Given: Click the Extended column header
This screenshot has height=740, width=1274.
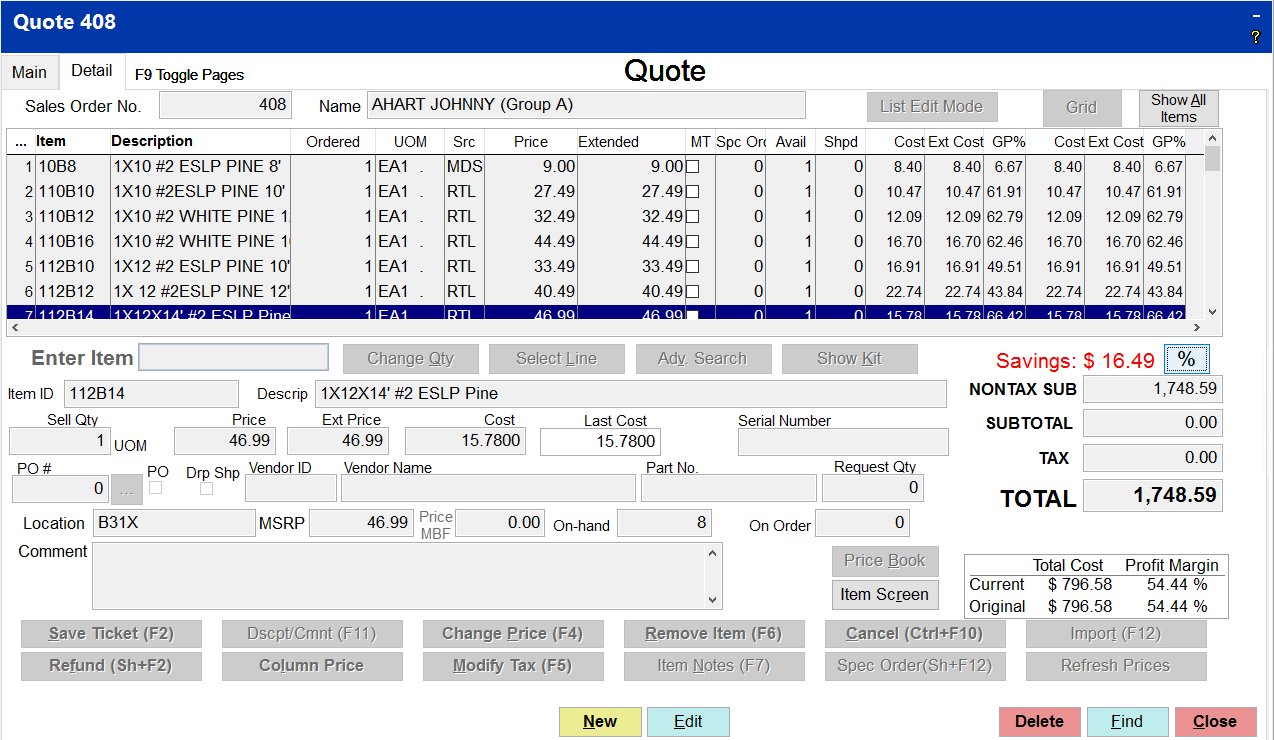Looking at the screenshot, I should (x=631, y=142).
